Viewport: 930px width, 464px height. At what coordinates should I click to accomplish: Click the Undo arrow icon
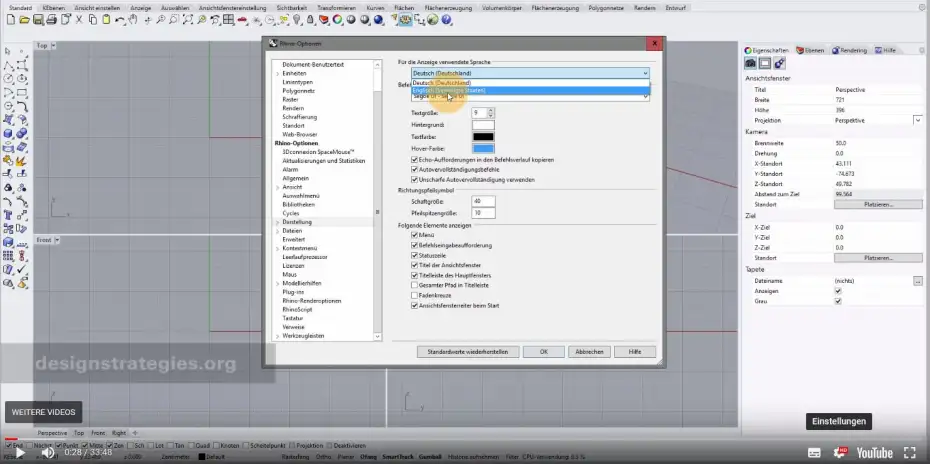(x=120, y=20)
